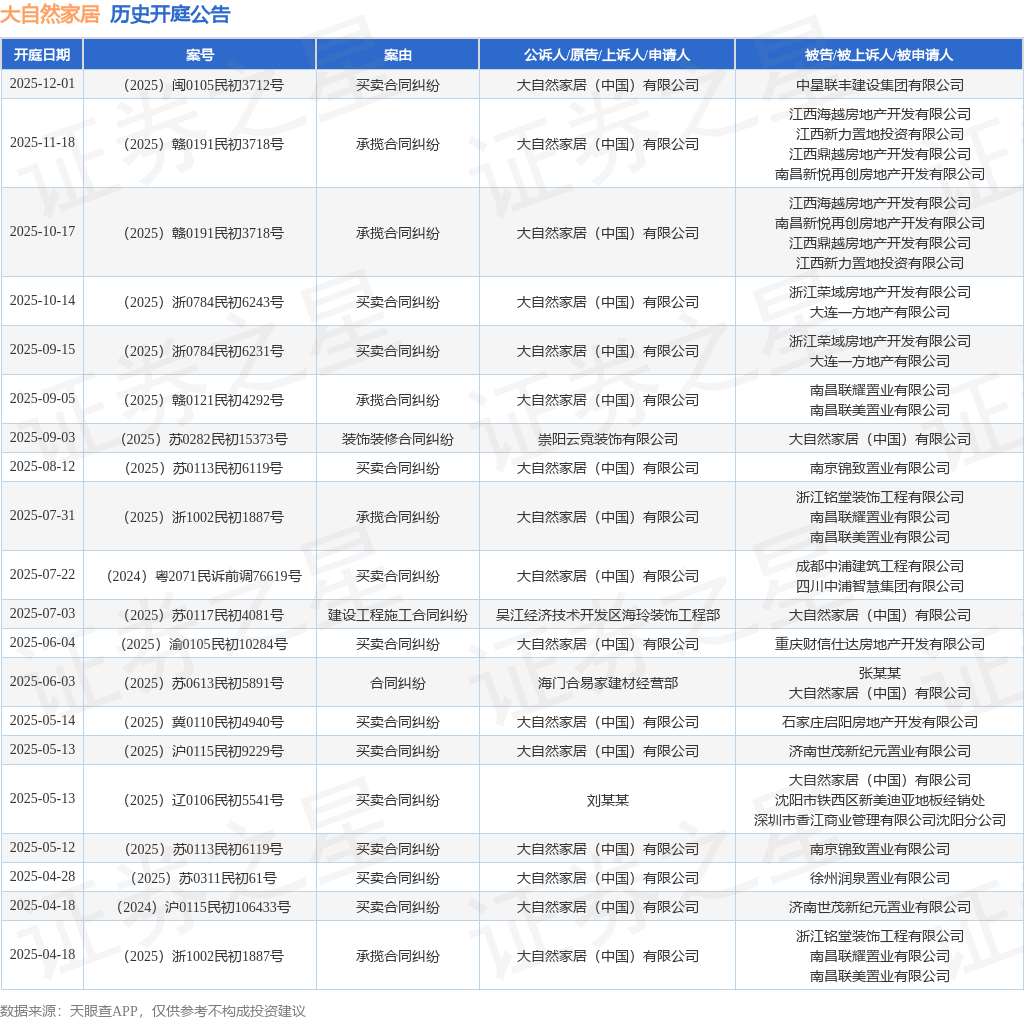This screenshot has width=1024, height=1020.
Task: Click the date 2025-09-03
Action: point(42,438)
